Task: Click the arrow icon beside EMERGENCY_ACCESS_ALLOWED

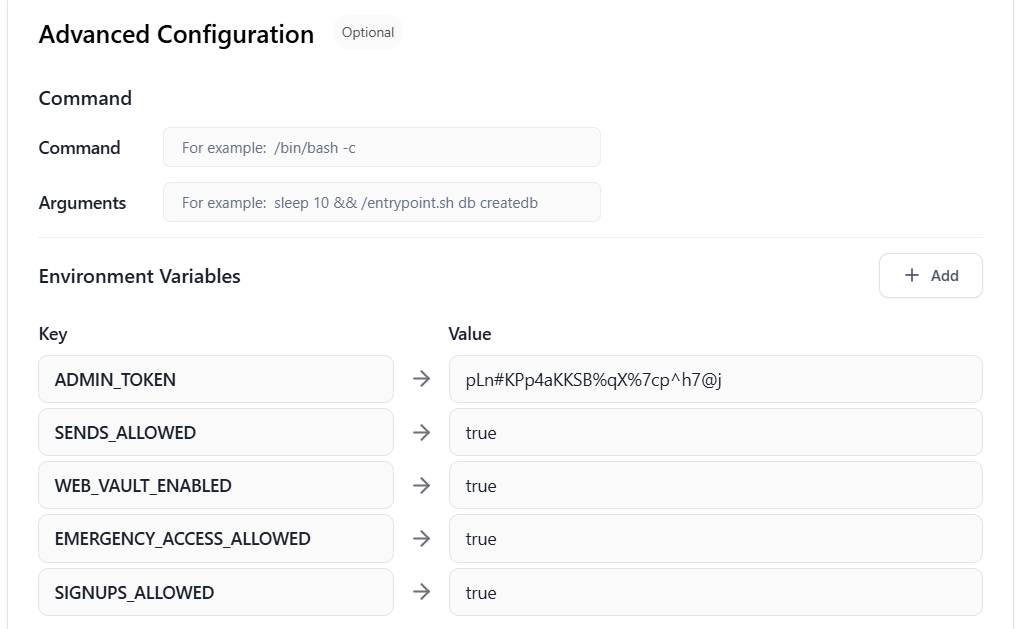Action: (421, 539)
